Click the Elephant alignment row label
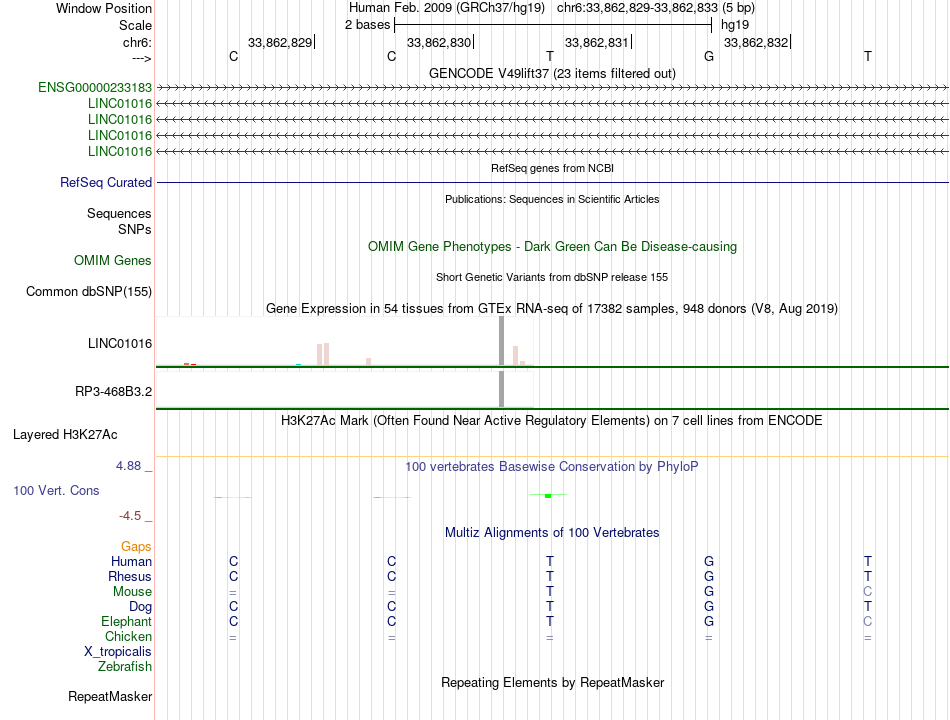Viewport: 950px width, 720px height. point(127,621)
